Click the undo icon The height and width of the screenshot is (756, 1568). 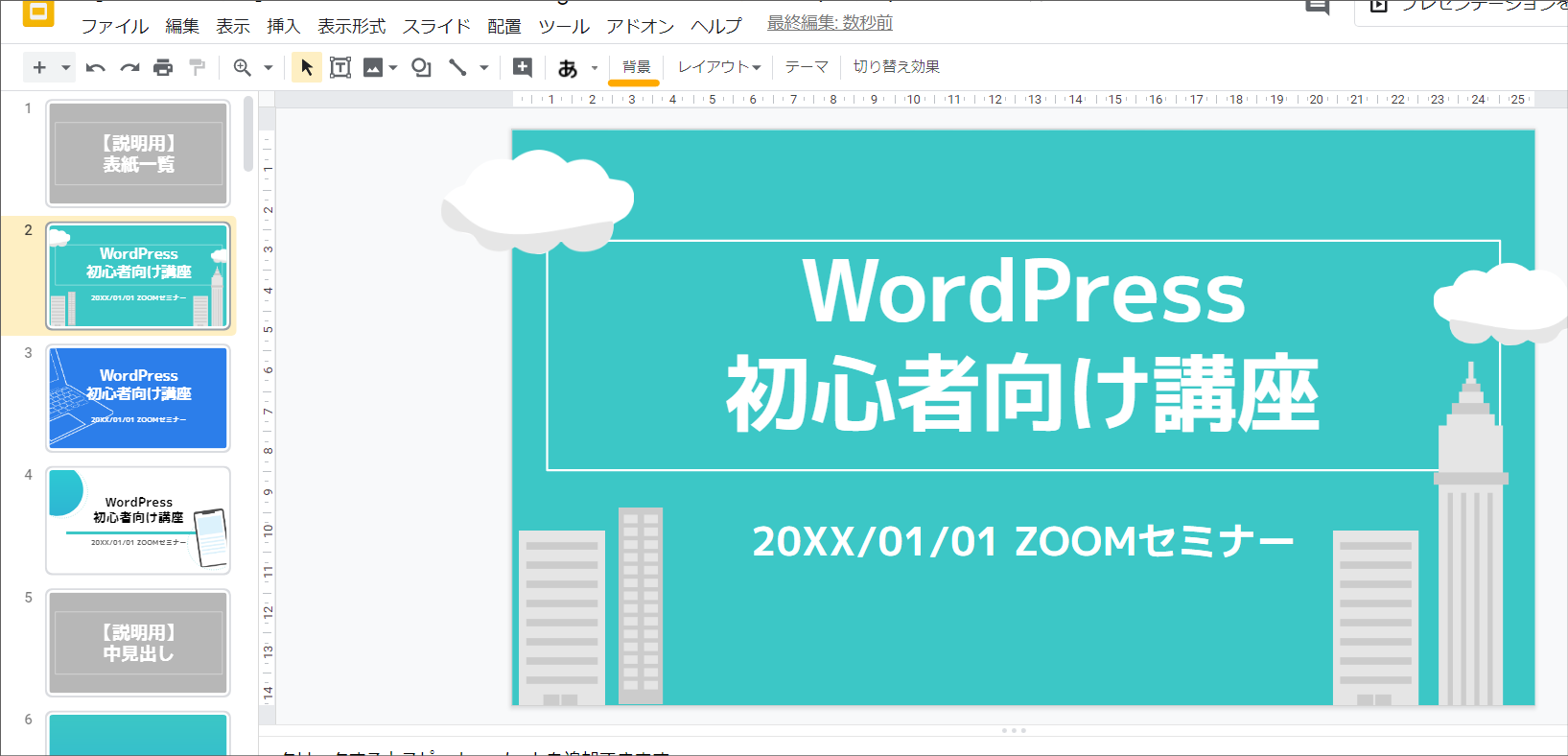[96, 67]
